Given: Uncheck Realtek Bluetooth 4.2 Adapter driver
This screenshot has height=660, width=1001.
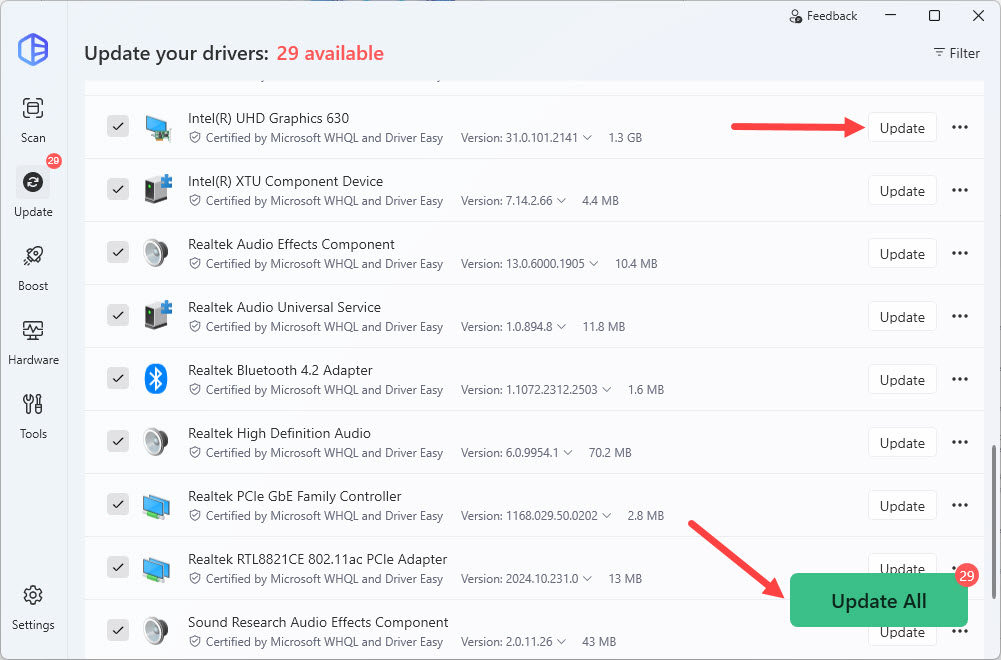Looking at the screenshot, I should coord(118,379).
